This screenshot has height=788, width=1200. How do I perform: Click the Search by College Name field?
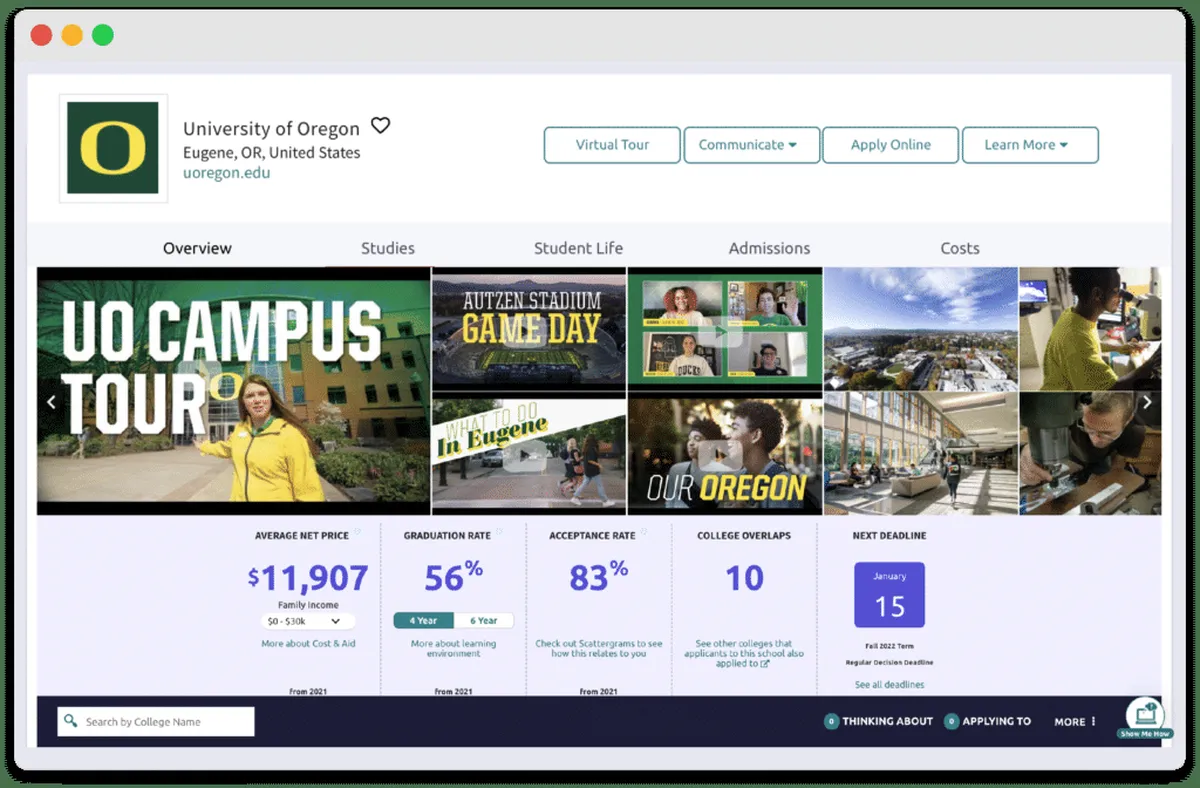(x=156, y=721)
